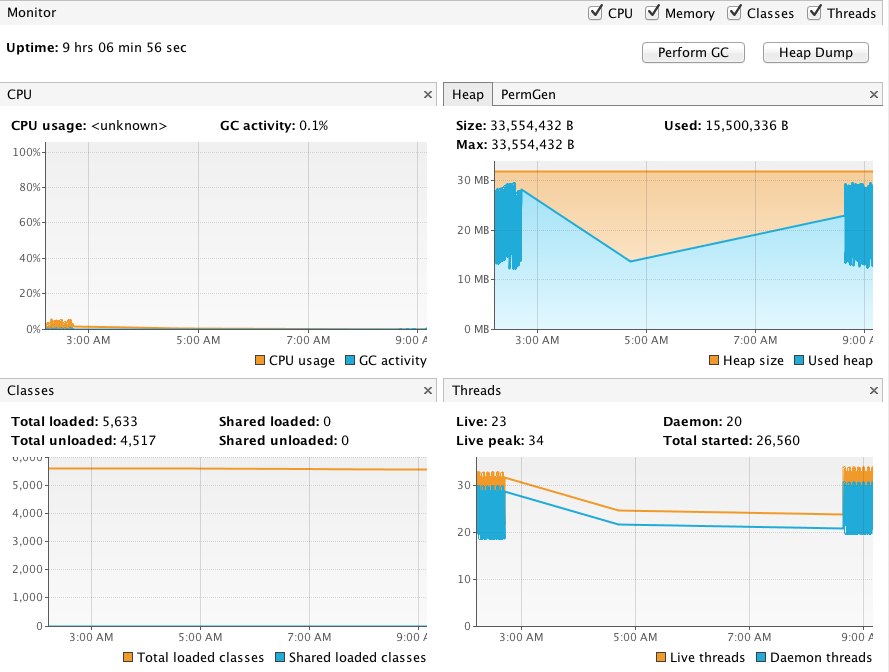
Task: Click the Heap Dump button
Action: 815,53
